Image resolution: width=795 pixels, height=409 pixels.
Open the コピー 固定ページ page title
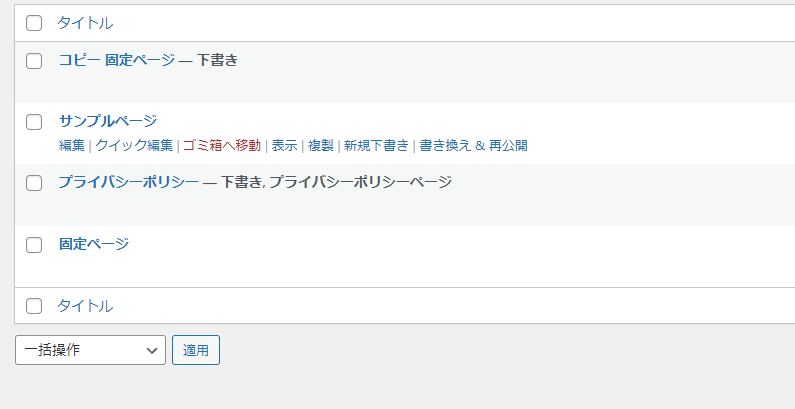tap(117, 60)
